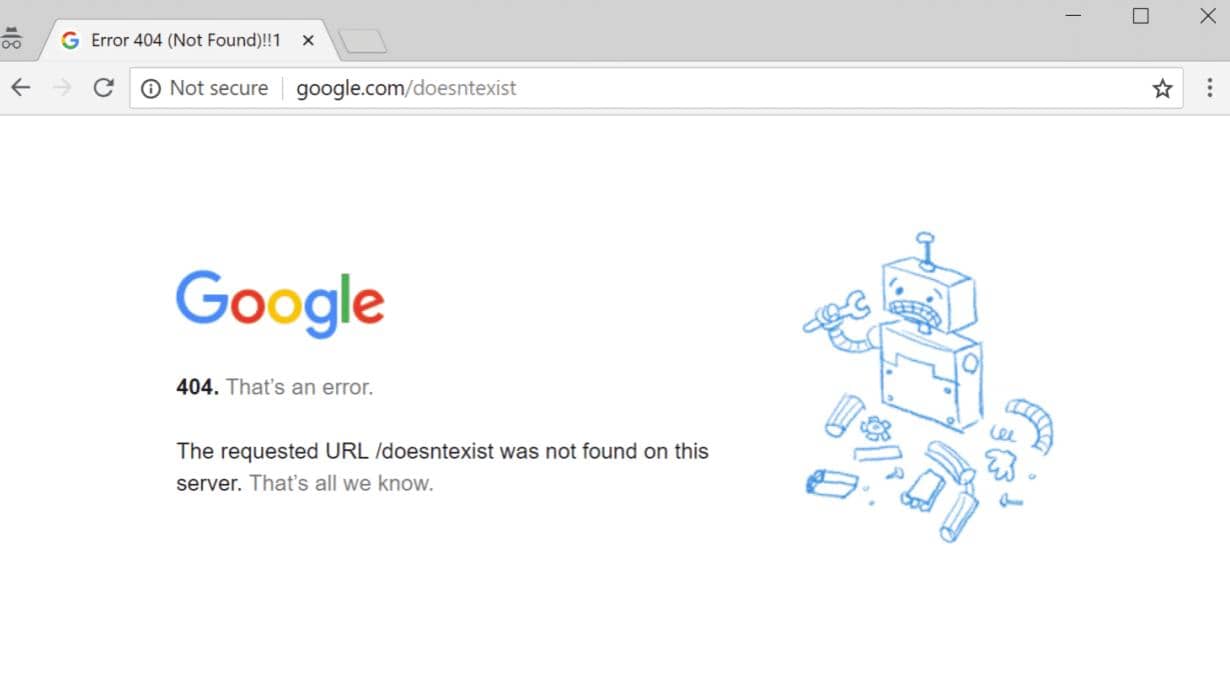View site info via Not secure icon
The height and width of the screenshot is (675, 1230).
(x=151, y=88)
